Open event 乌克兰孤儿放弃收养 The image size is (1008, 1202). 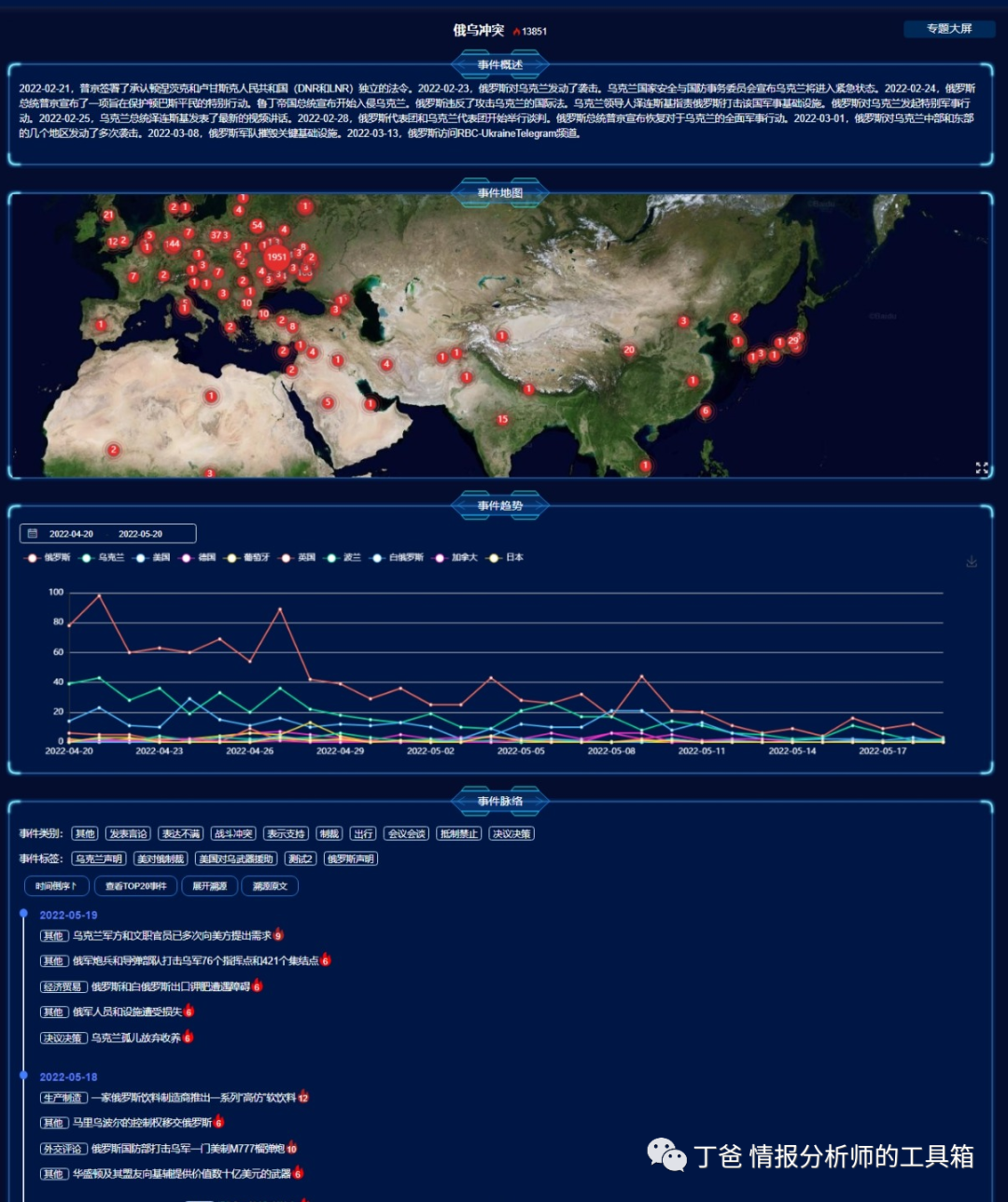pos(135,1038)
